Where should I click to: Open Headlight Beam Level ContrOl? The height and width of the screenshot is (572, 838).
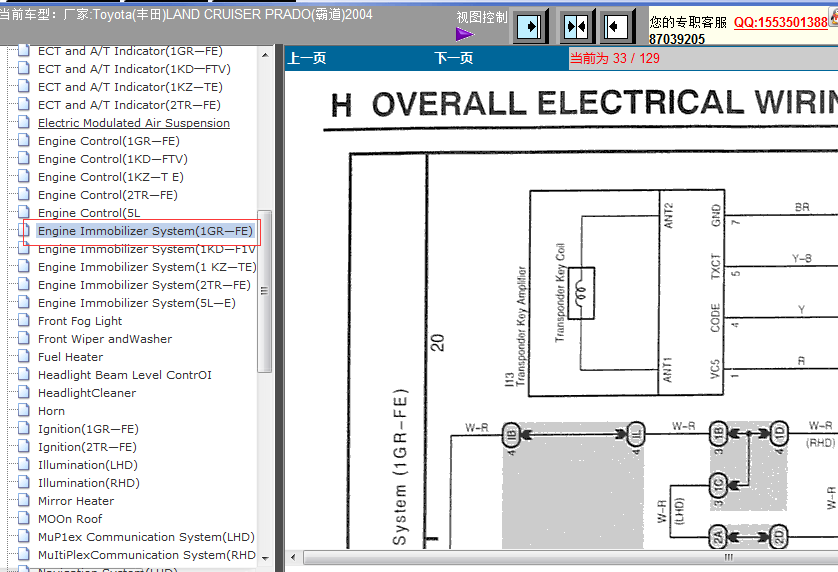click(125, 375)
